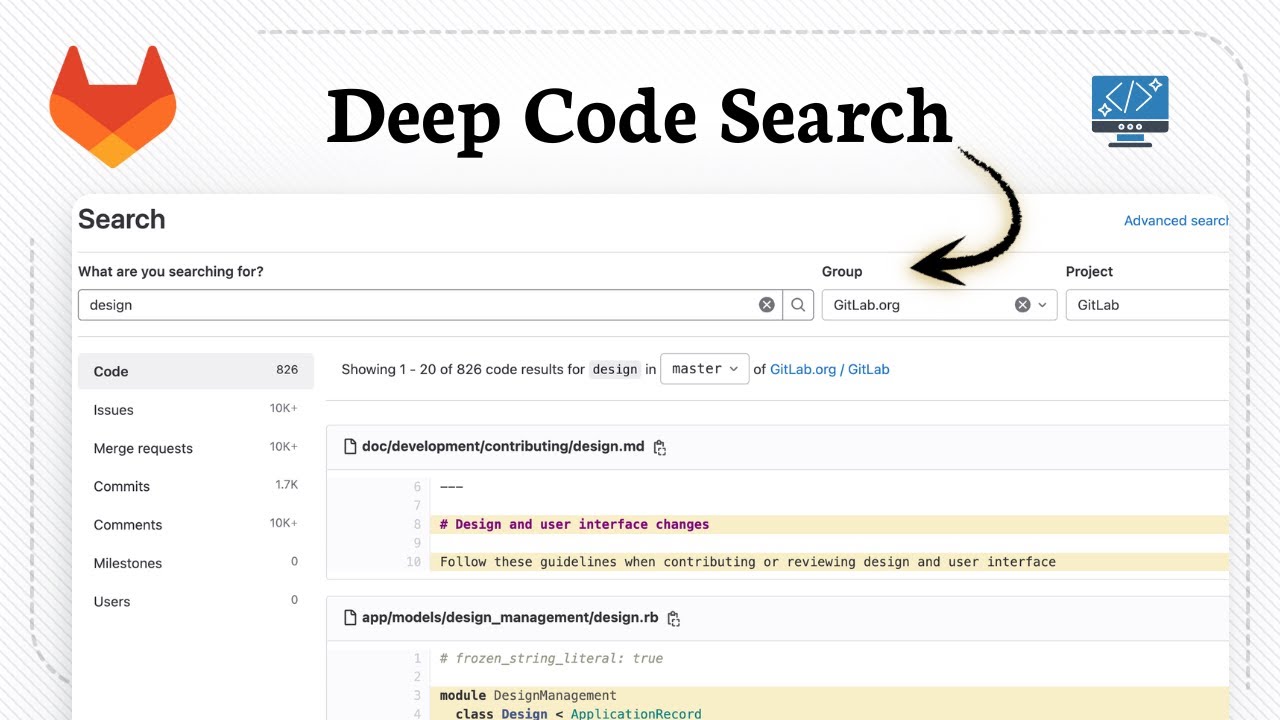The image size is (1280, 720).
Task: Click the 826 count badge beside Code
Action: pyautogui.click(x=287, y=370)
